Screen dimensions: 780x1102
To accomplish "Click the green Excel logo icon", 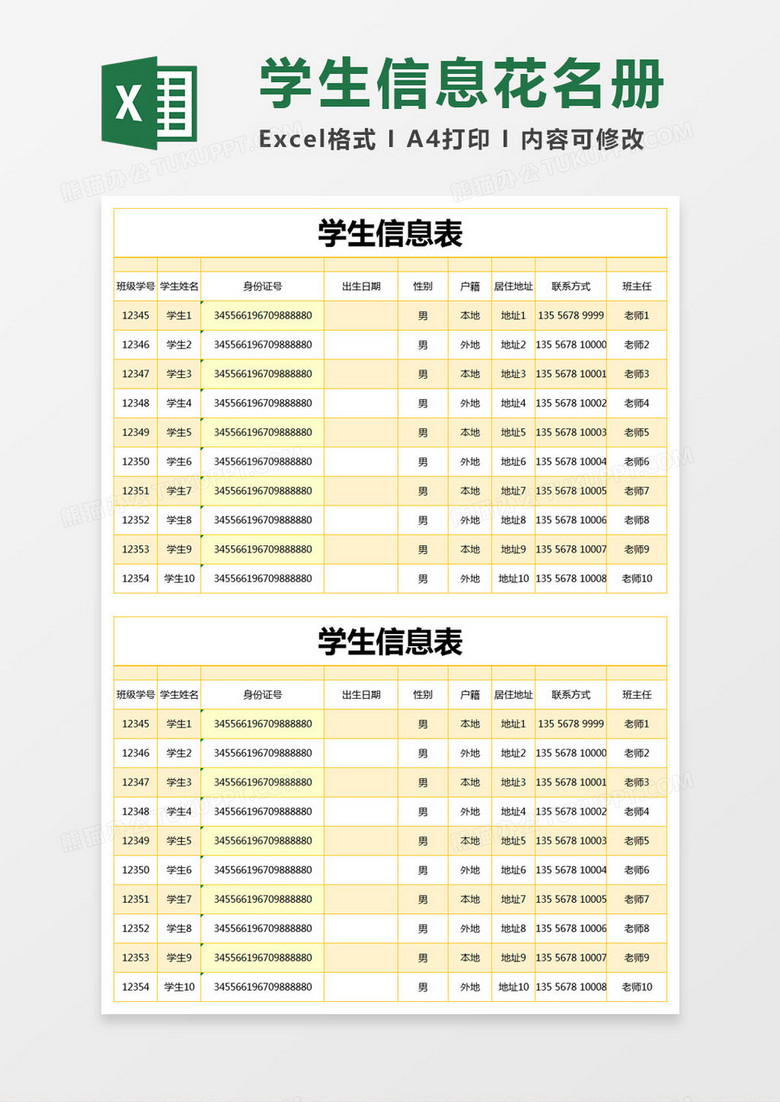I will click(x=149, y=103).
